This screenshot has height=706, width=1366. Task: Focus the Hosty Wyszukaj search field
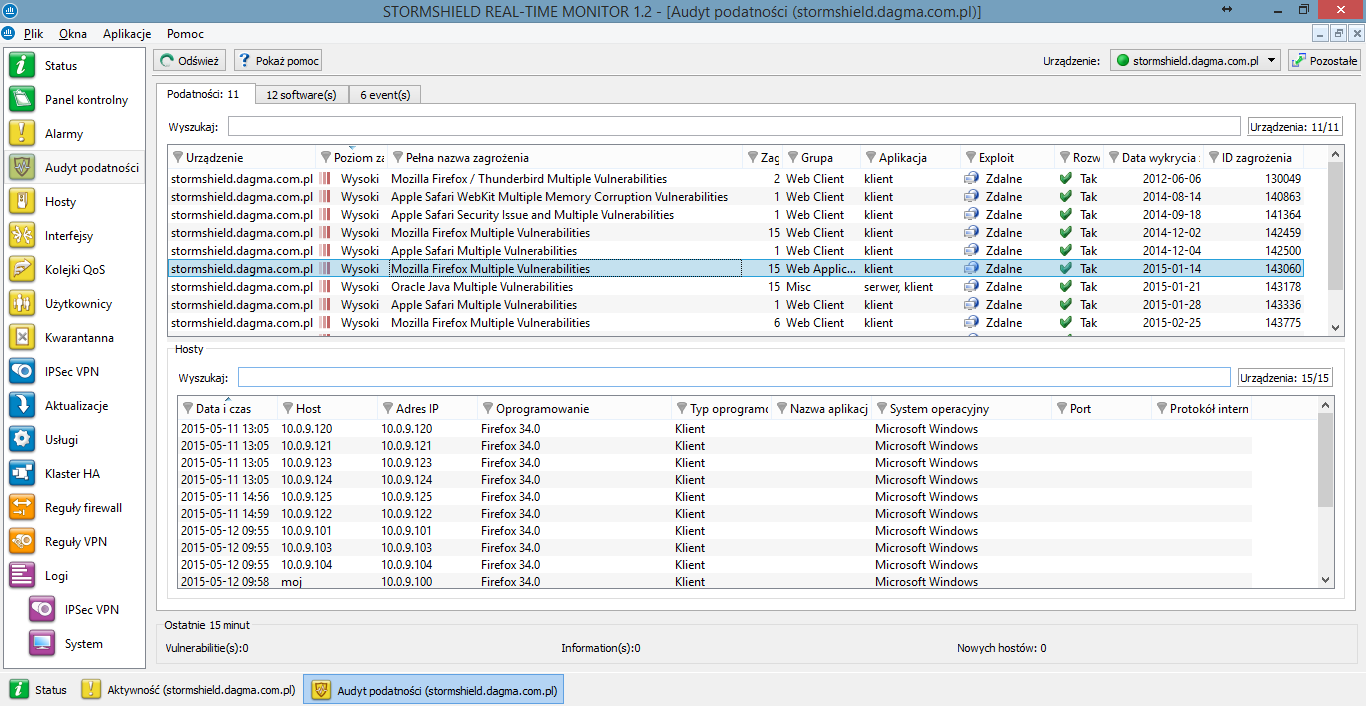[734, 377]
